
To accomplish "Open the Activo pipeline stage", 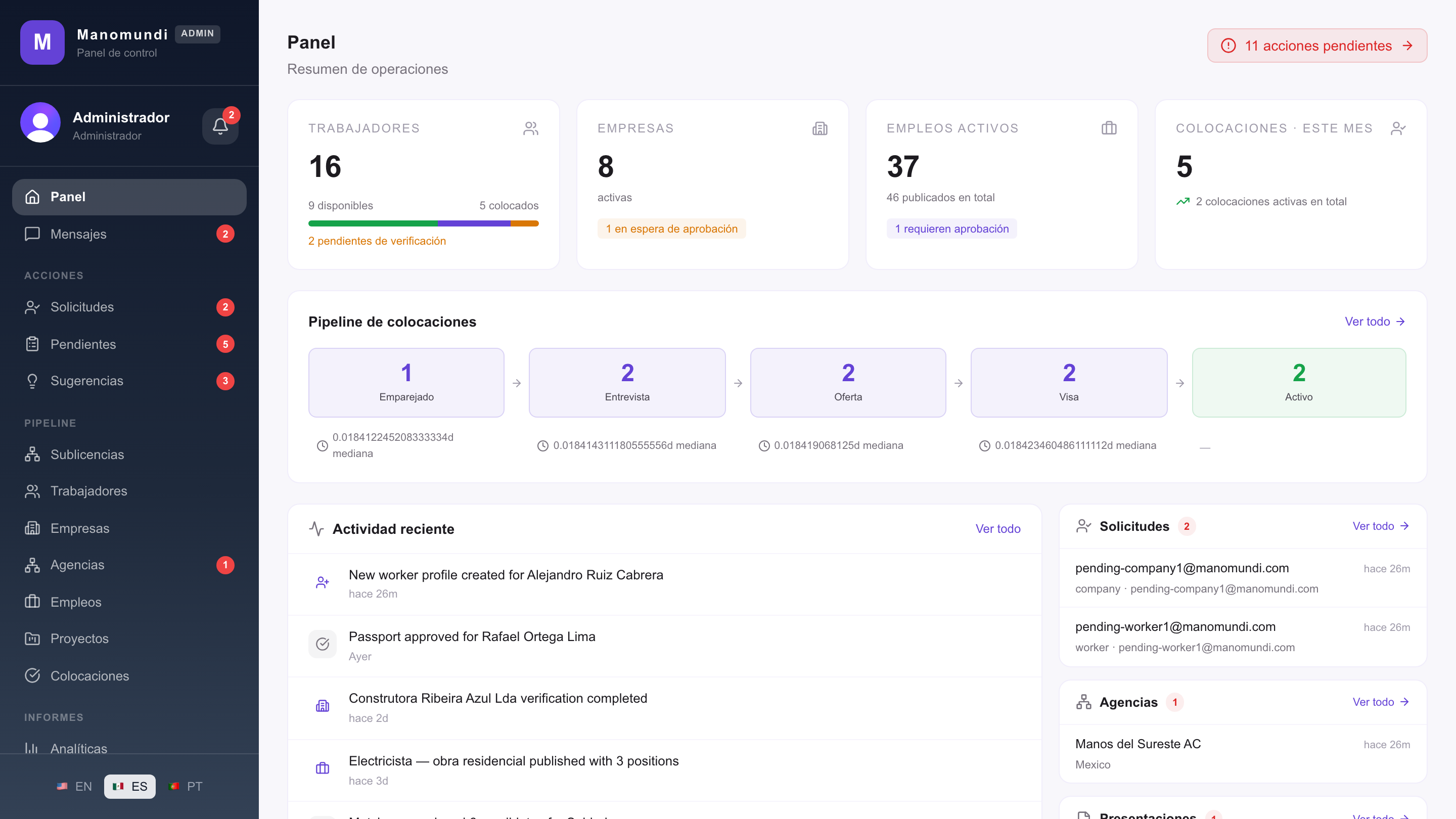I will (x=1299, y=383).
